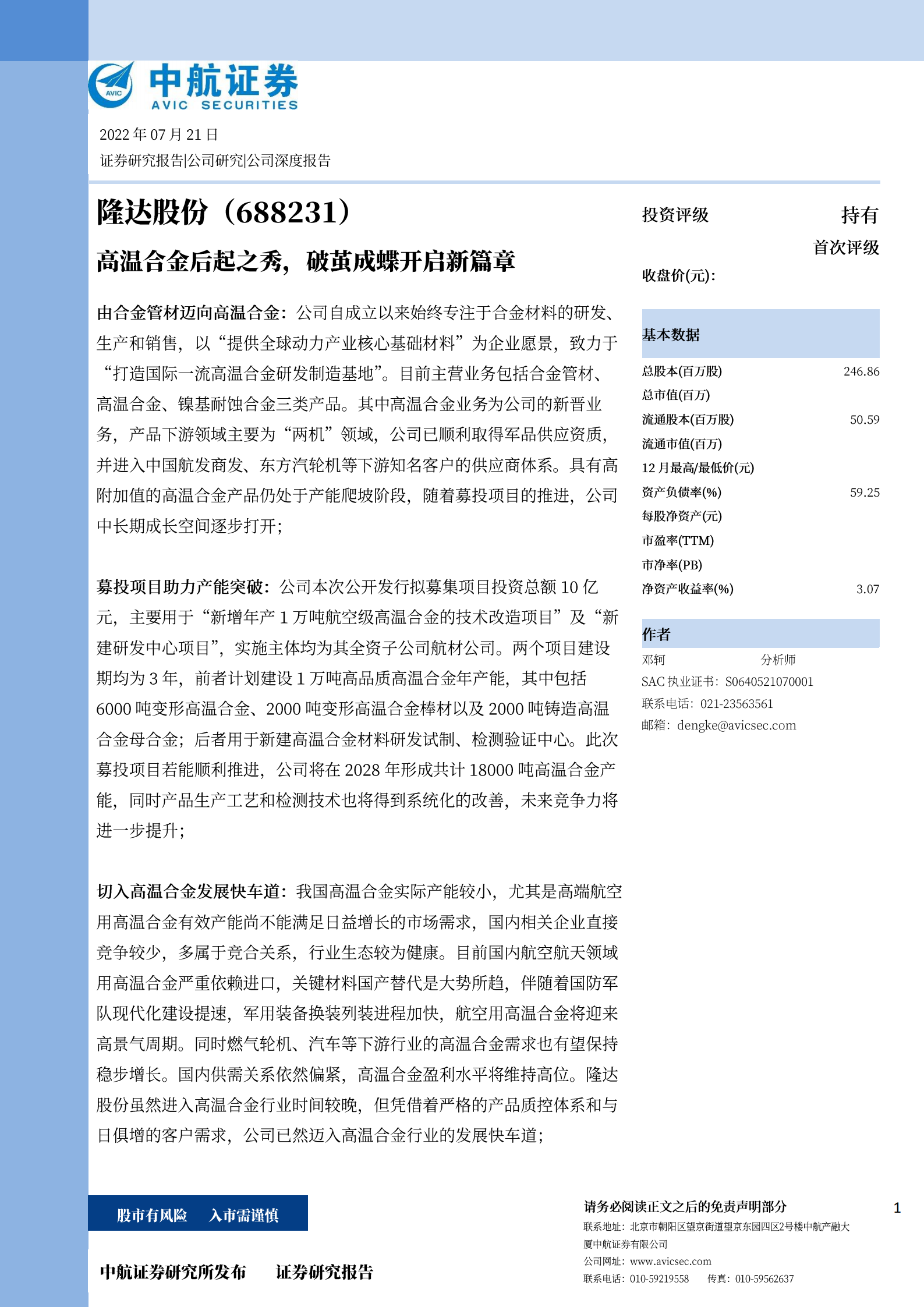The image size is (924, 1307).
Task: Click the '净资产收益率(%)' row label
Action: 688,589
